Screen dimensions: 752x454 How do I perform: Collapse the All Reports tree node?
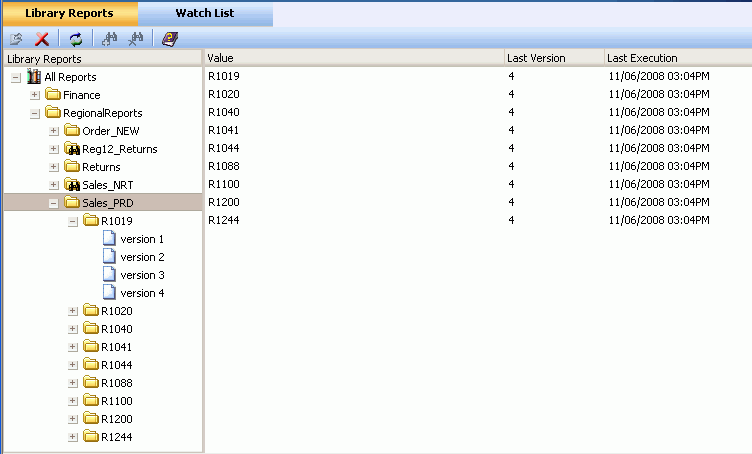coord(16,77)
